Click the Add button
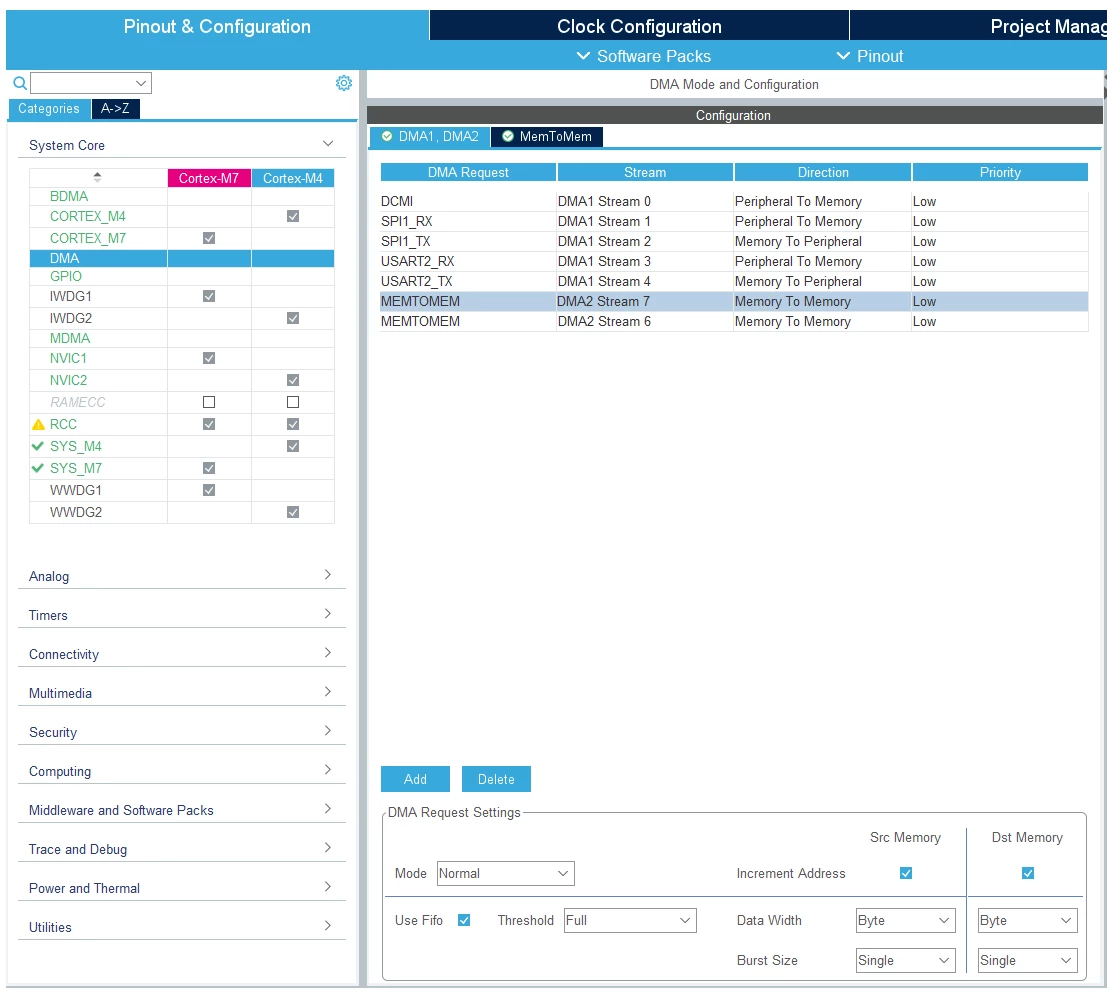Viewport: 1107px width, 993px height. click(415, 779)
